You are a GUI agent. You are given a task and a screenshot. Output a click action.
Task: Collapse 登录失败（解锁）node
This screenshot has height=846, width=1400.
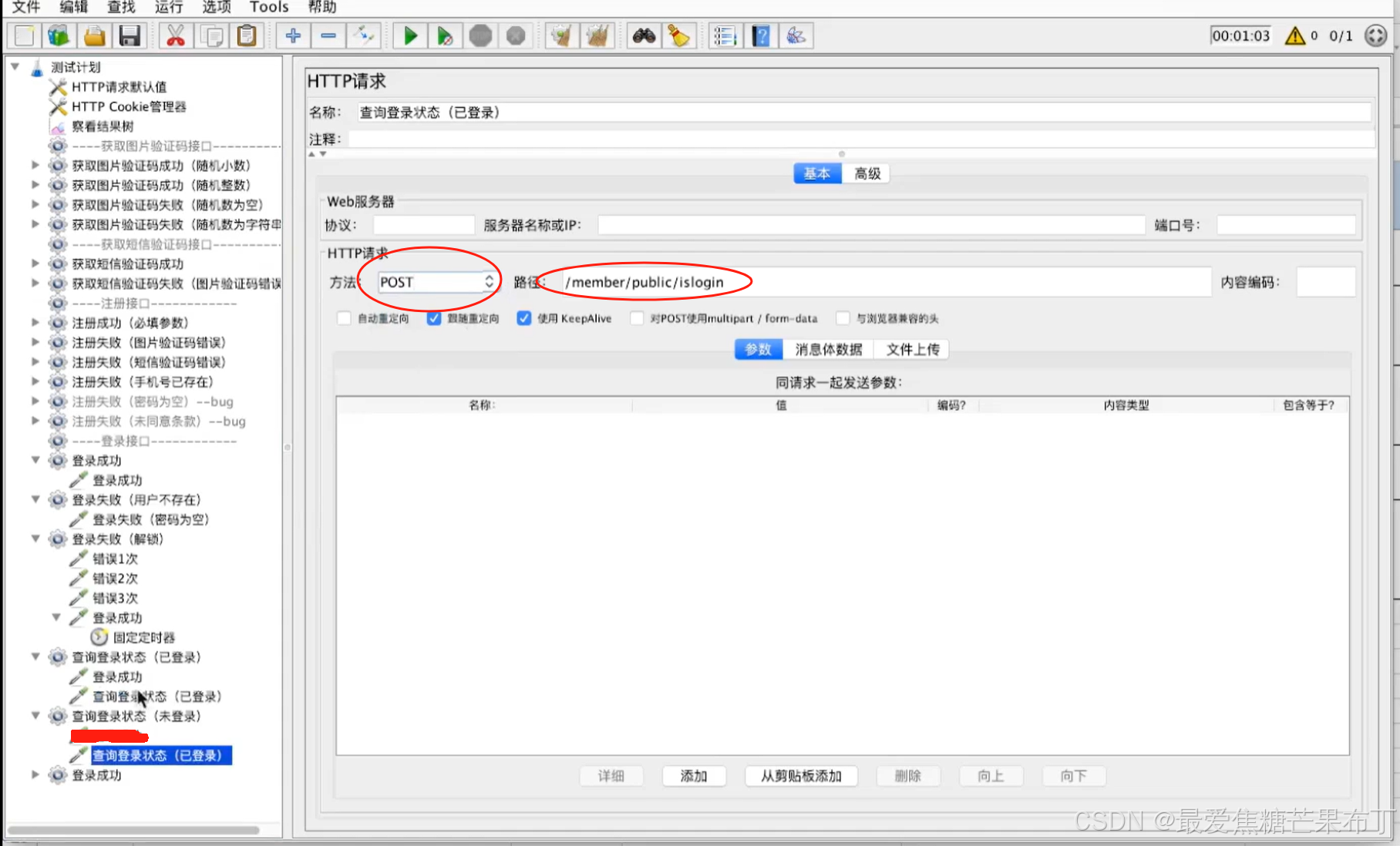pyautogui.click(x=35, y=539)
